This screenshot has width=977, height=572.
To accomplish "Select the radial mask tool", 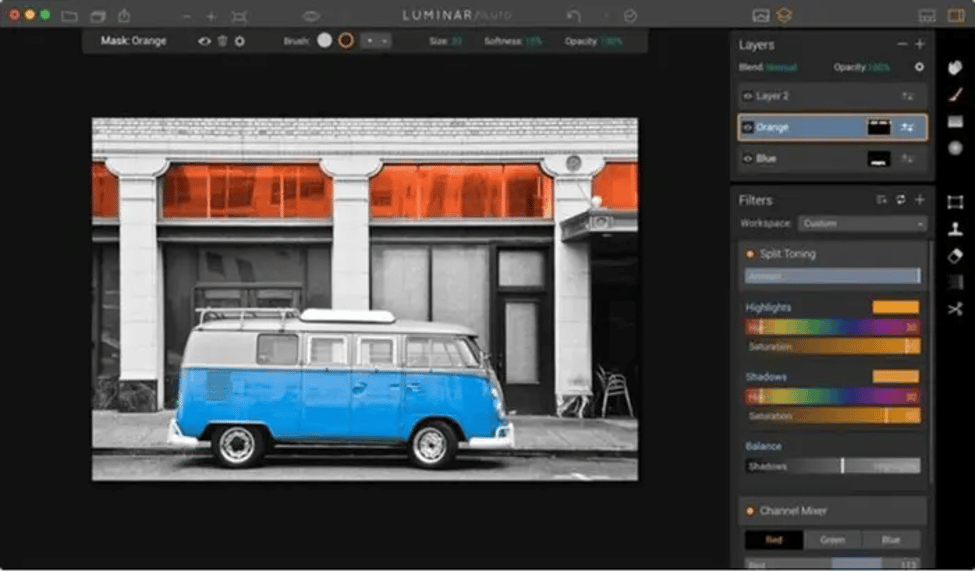I will [955, 148].
